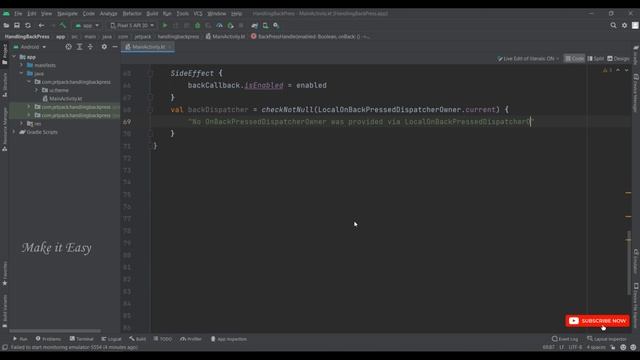Open the Logcat tool window
640x360 pixels.
(x=111, y=339)
